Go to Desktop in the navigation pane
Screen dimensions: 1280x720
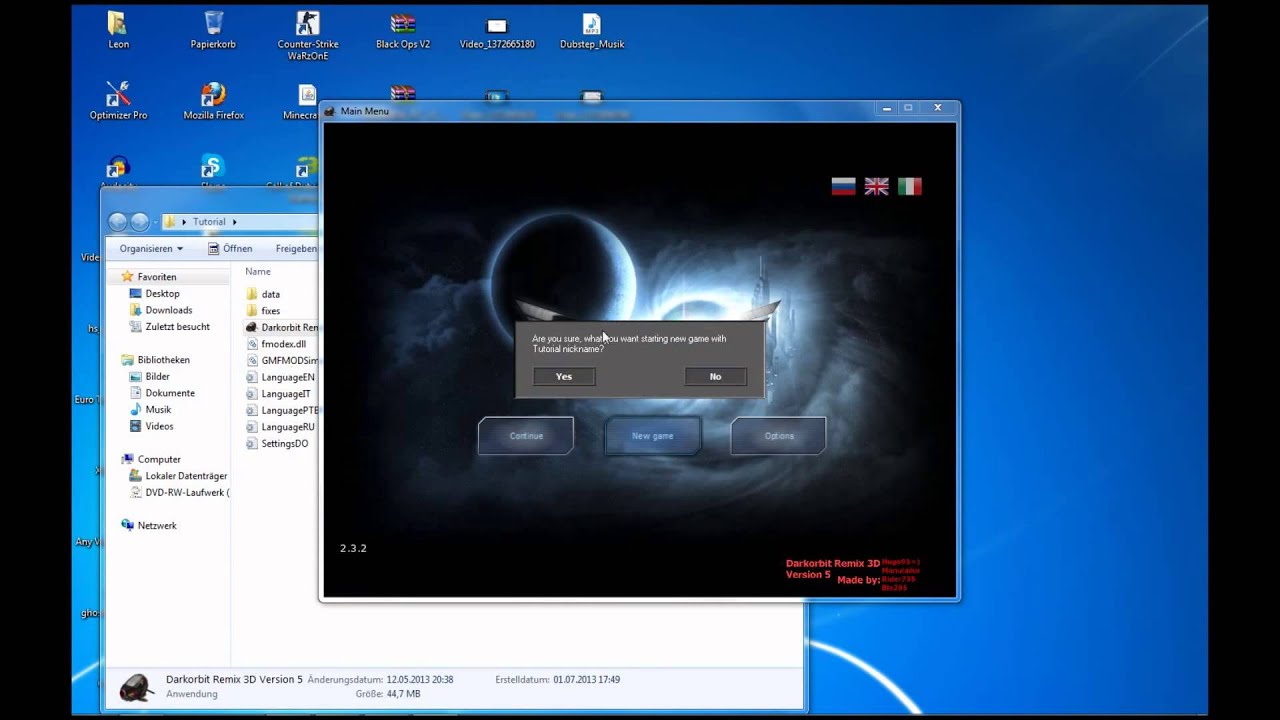[x=155, y=294]
